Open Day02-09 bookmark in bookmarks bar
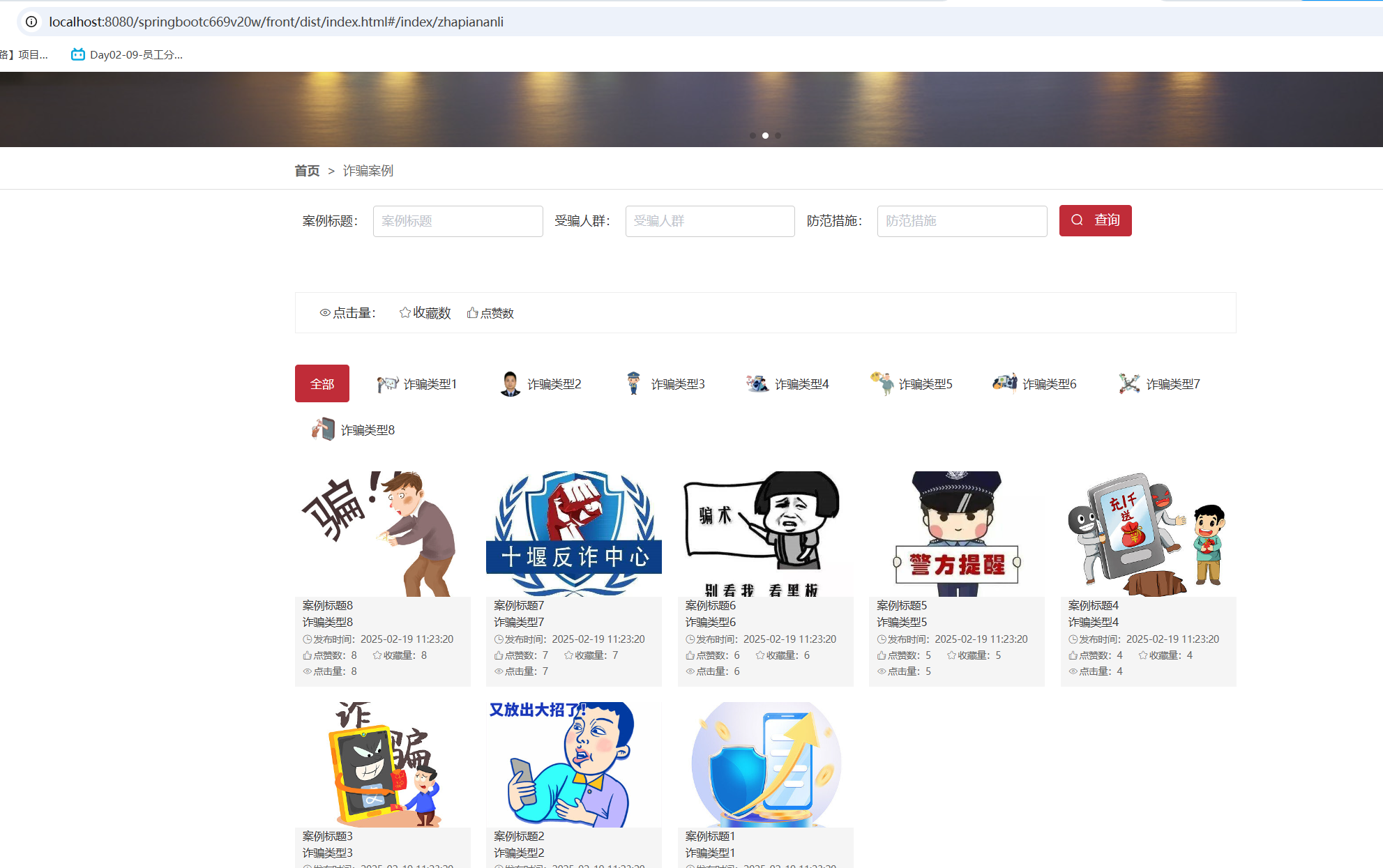Screen dimensions: 1383x868 click(x=128, y=54)
